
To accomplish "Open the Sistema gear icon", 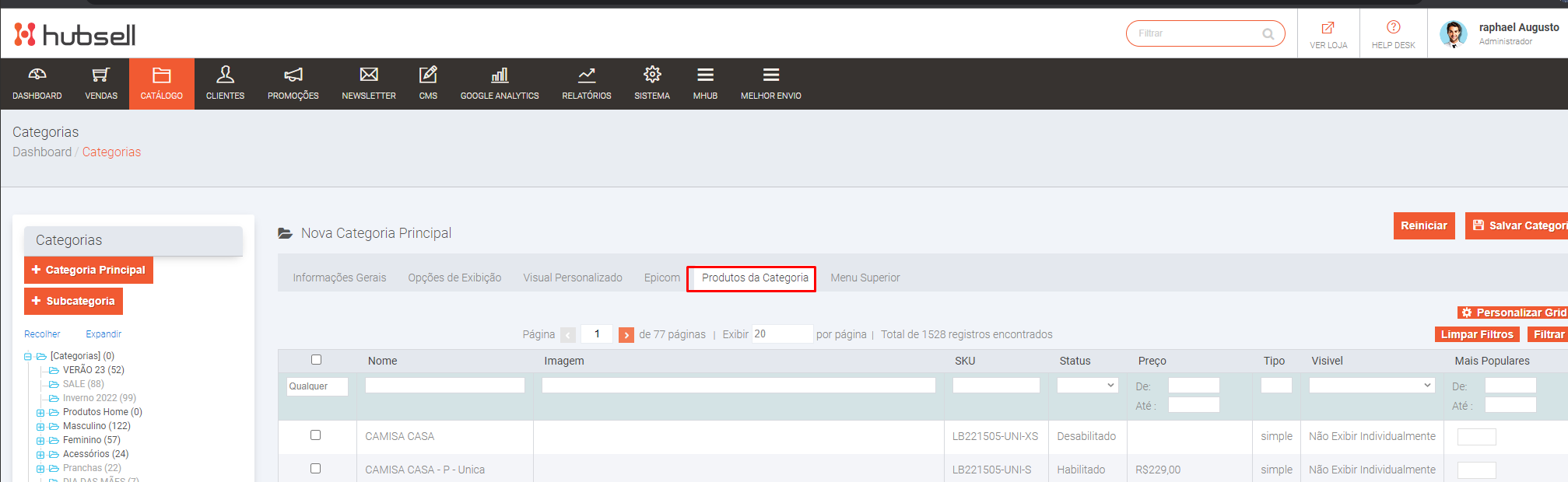I will pos(652,75).
